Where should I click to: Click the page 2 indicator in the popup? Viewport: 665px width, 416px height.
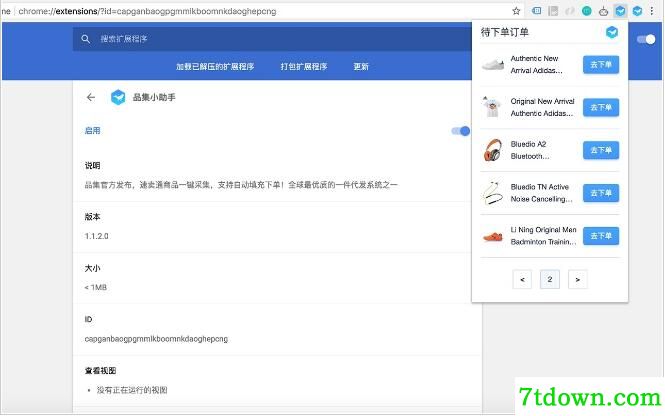[x=550, y=279]
